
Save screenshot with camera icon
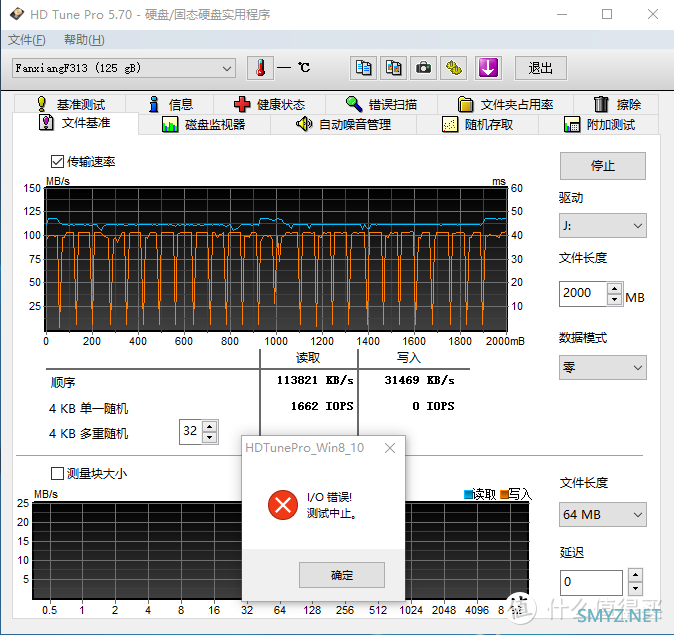(423, 68)
